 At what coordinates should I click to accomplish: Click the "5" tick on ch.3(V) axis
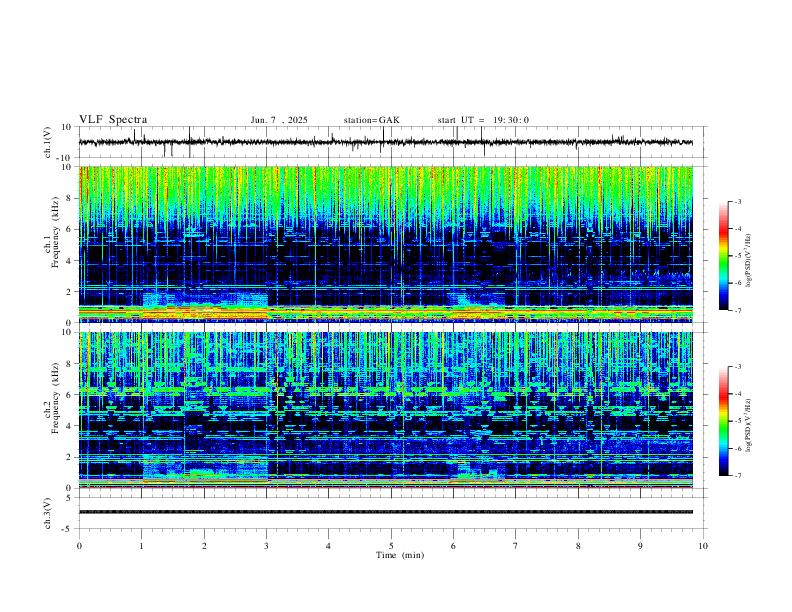[x=70, y=498]
